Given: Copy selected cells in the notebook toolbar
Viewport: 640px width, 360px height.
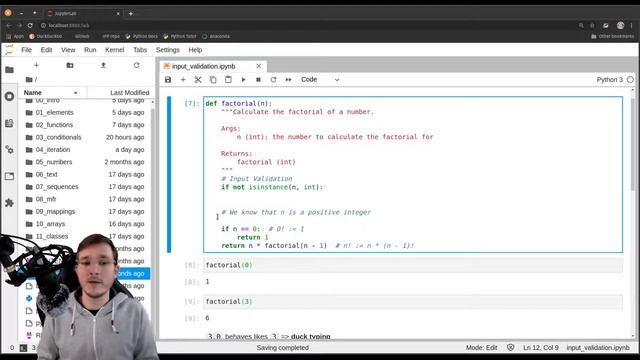Looking at the screenshot, I should tap(213, 80).
